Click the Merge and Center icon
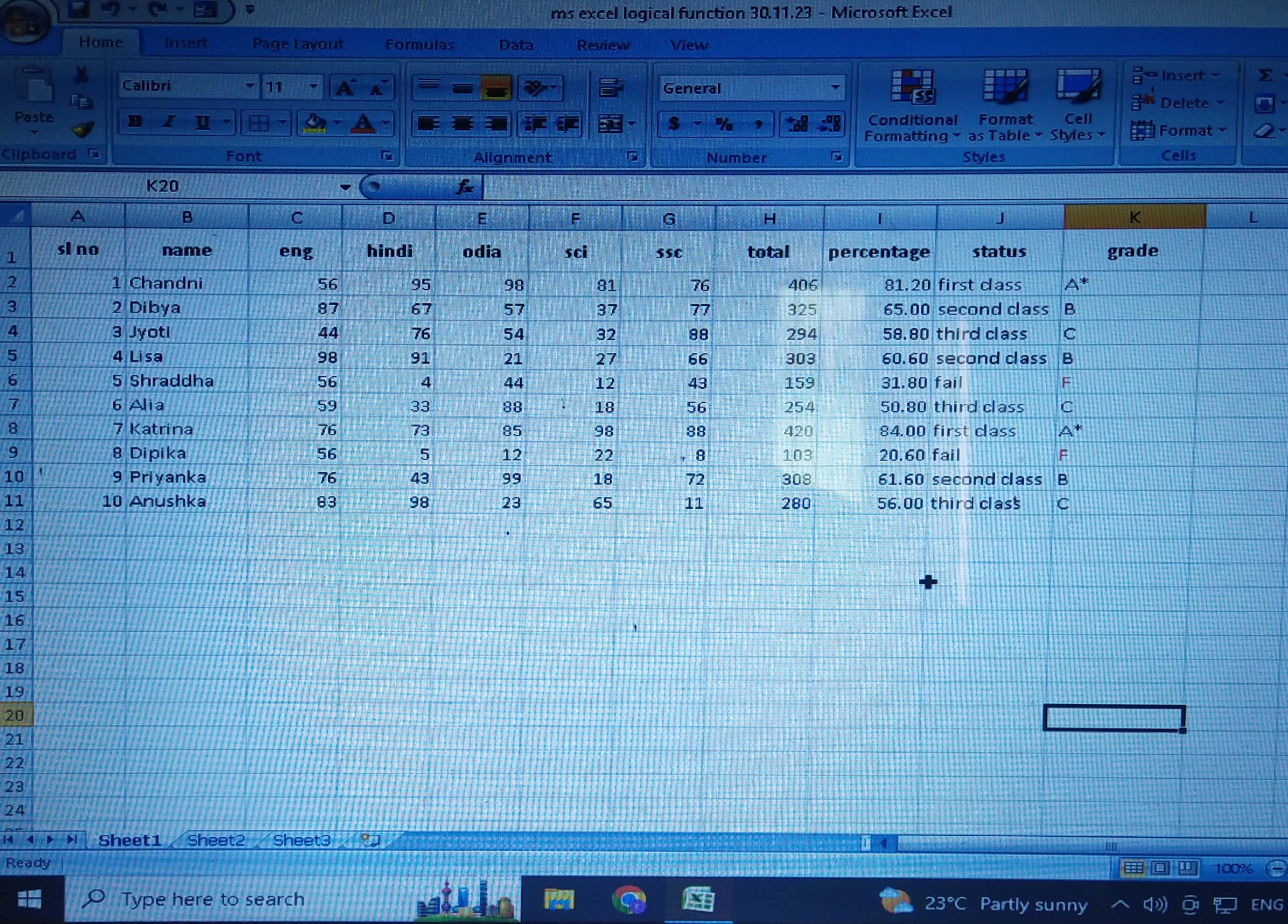Screen dimensions: 1288x924 [610, 124]
